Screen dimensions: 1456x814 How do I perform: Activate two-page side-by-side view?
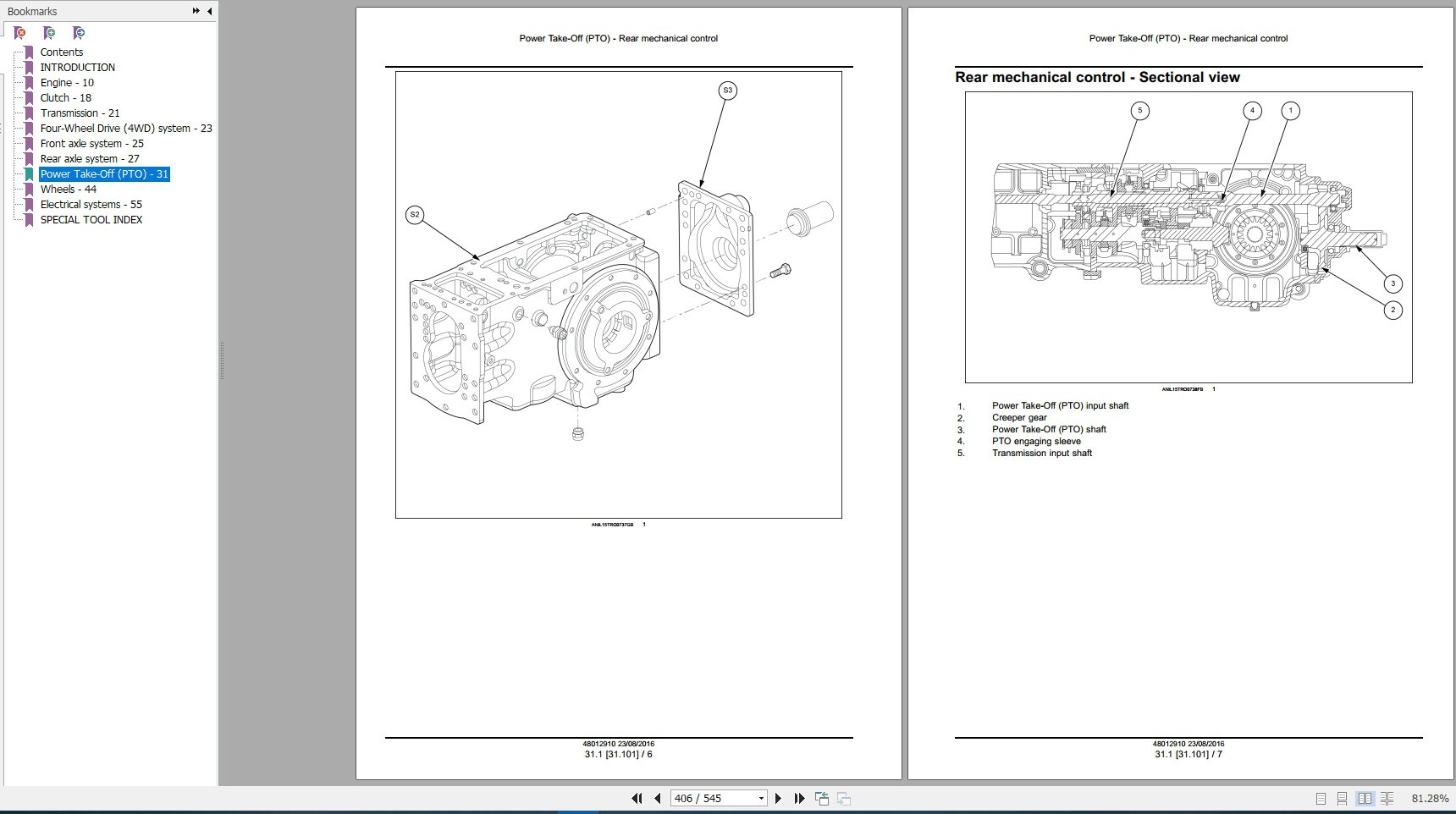1365,798
